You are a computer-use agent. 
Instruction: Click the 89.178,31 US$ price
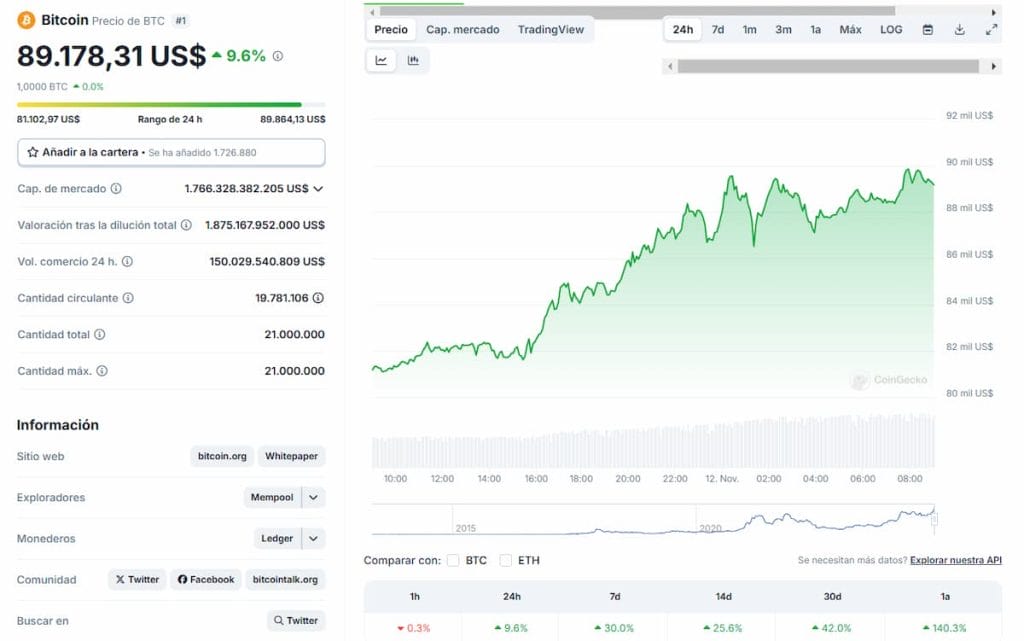tap(111, 56)
